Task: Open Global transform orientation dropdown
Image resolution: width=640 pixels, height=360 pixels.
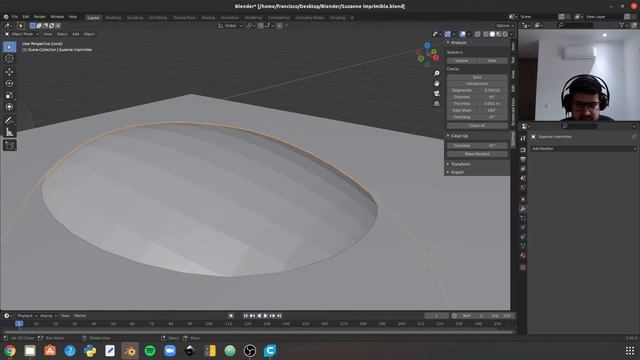Action: coord(230,26)
